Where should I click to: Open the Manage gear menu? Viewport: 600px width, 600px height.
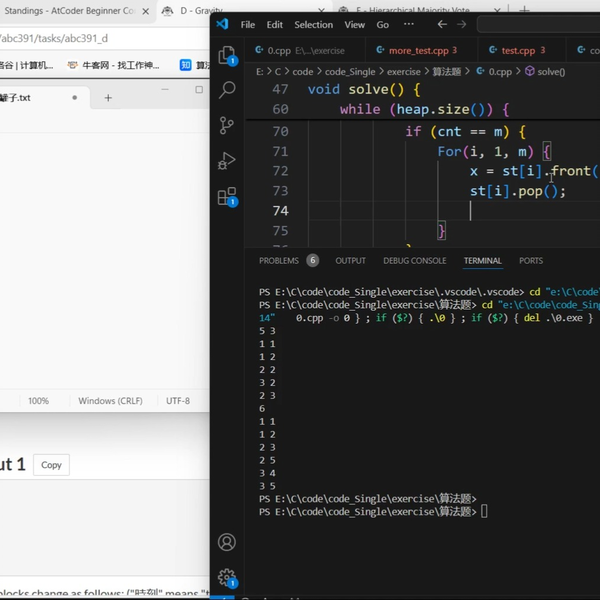[227, 577]
